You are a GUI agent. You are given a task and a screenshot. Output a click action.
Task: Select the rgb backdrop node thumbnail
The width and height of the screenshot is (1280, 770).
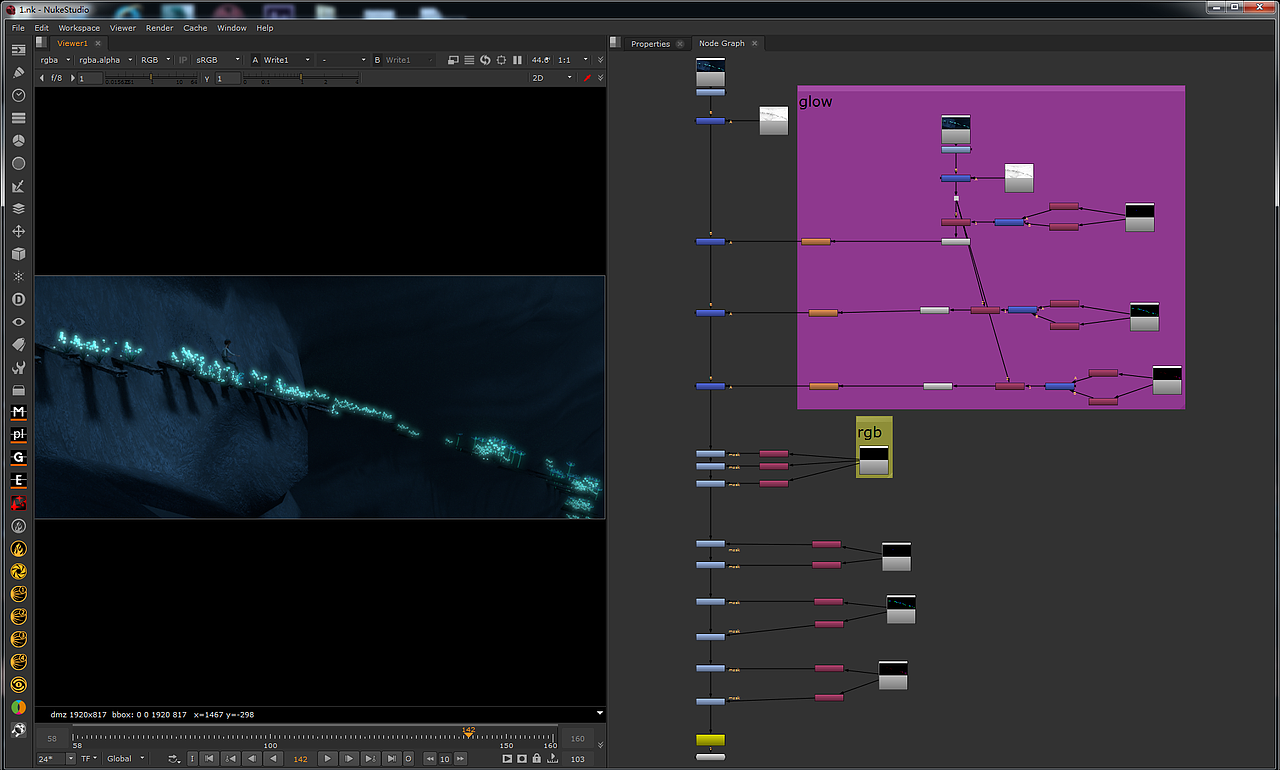(x=873, y=460)
